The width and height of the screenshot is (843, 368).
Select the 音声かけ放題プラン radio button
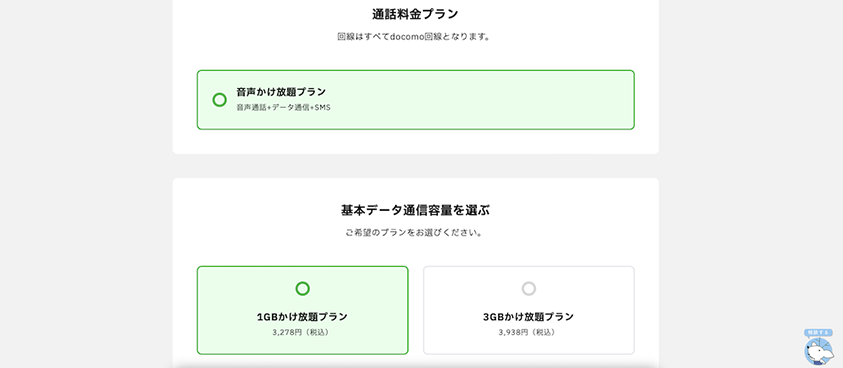219,100
